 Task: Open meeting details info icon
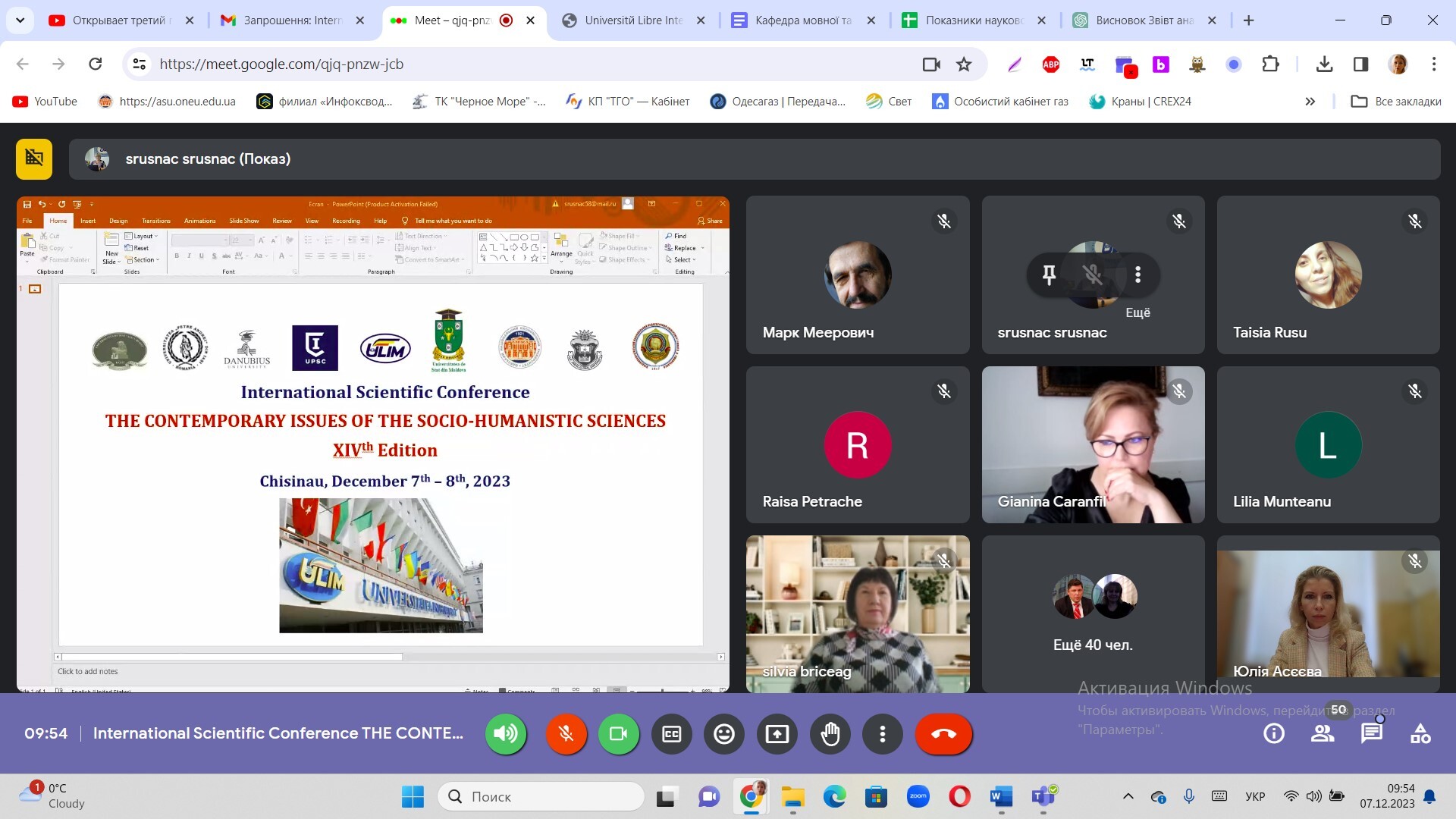point(1274,733)
